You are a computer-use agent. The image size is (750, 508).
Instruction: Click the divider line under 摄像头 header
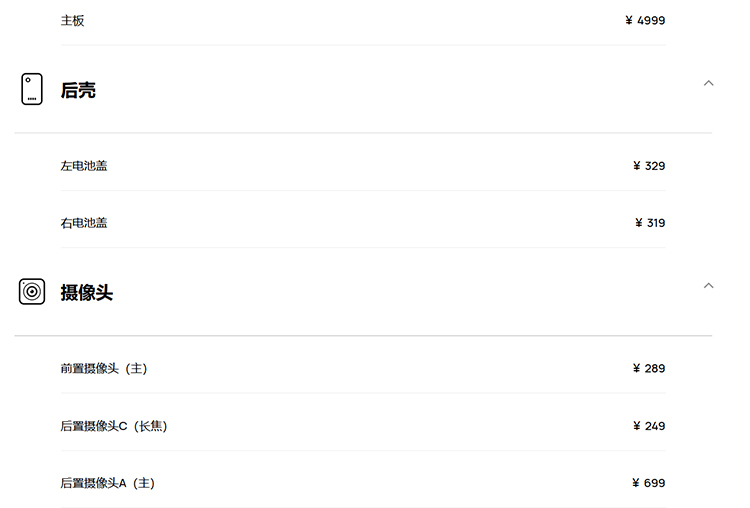pos(363,335)
